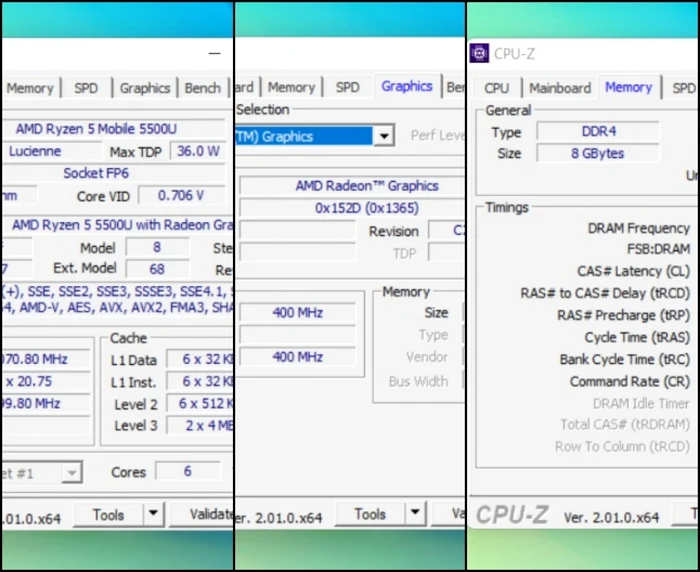Click the empty TDP field in the Graphics window
Viewport: 700px width, 572px height.
click(446, 253)
